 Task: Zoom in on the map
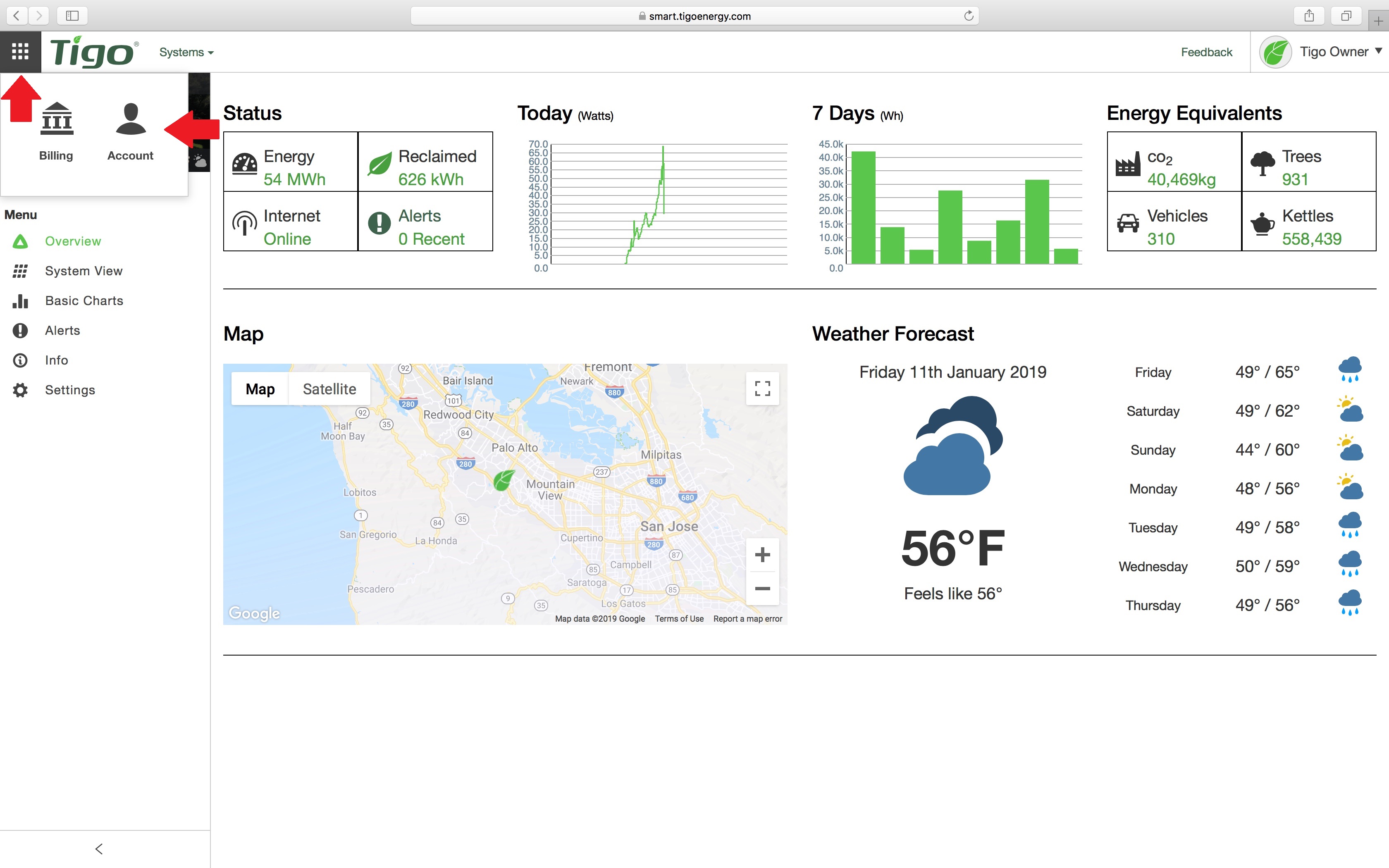click(762, 555)
